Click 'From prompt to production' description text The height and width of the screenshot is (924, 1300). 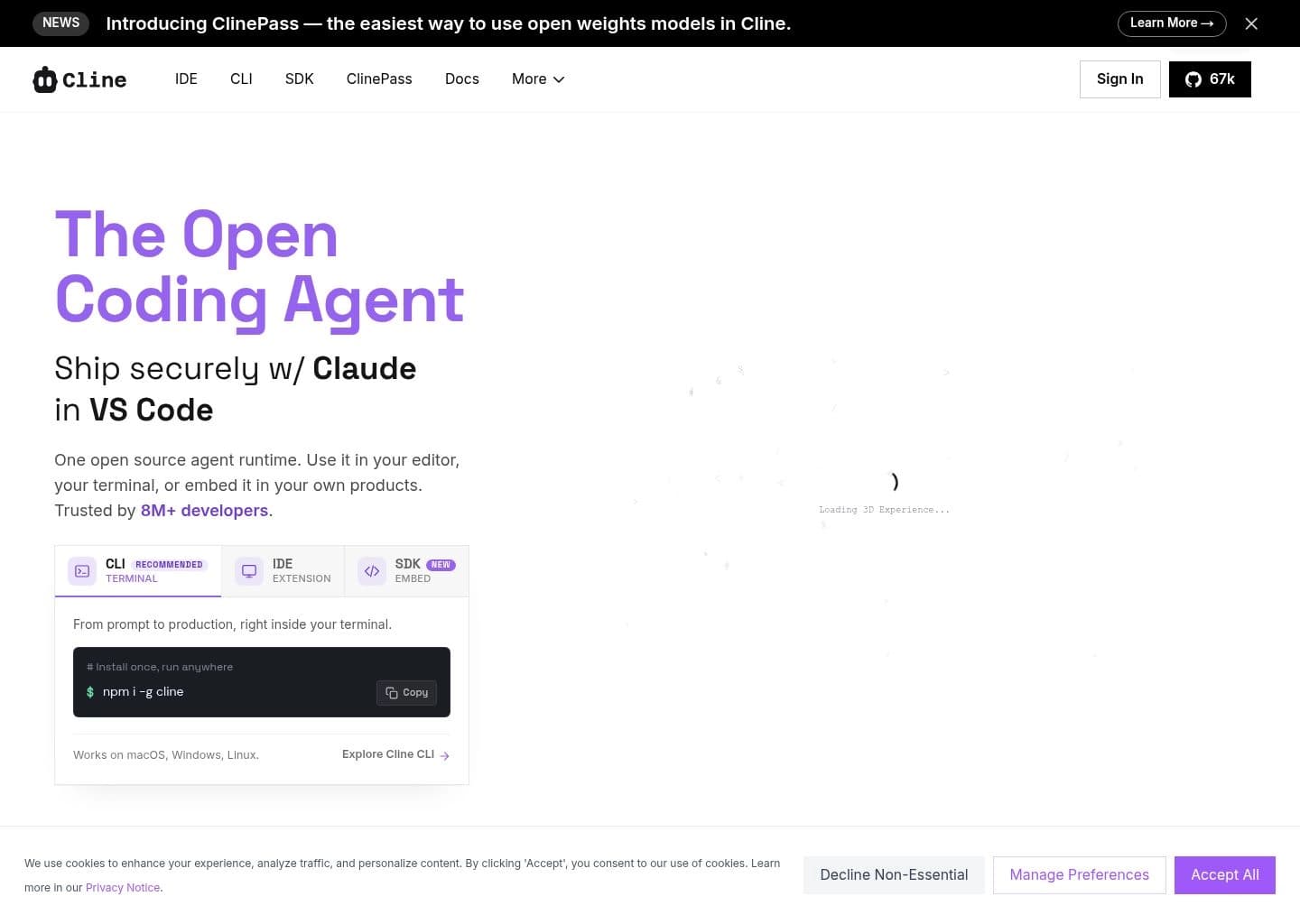tap(232, 624)
